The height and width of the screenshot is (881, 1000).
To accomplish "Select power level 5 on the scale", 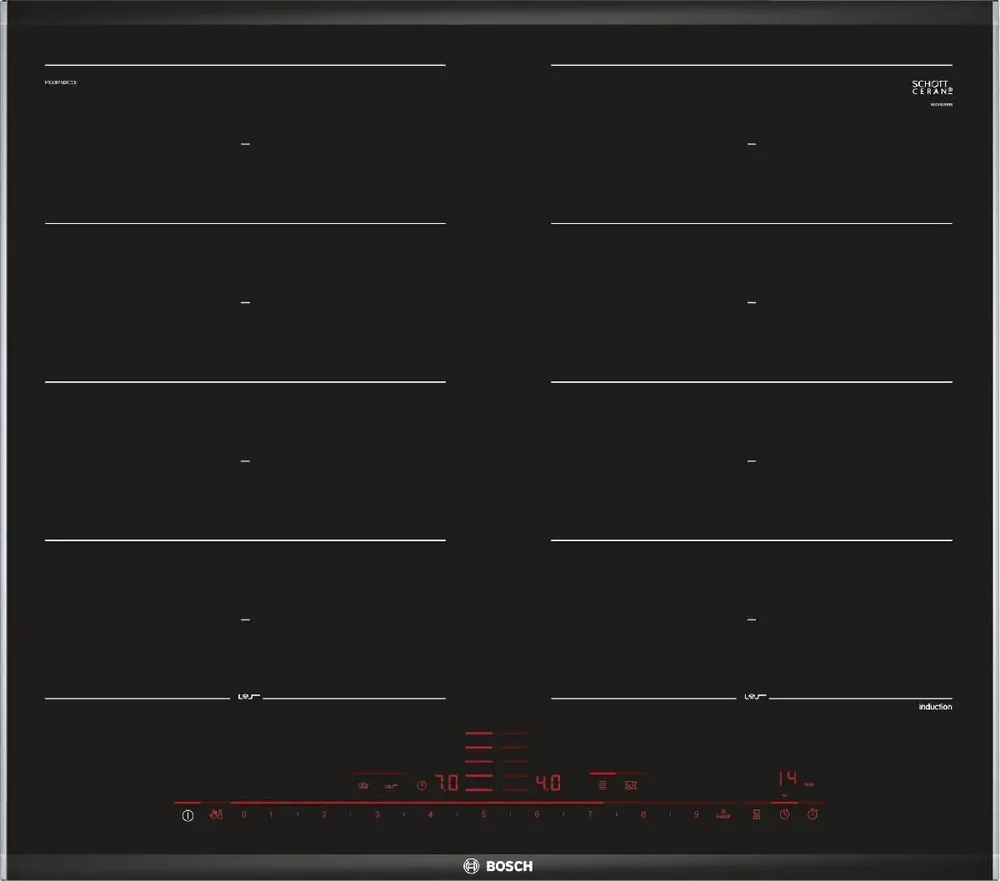I will tap(484, 815).
